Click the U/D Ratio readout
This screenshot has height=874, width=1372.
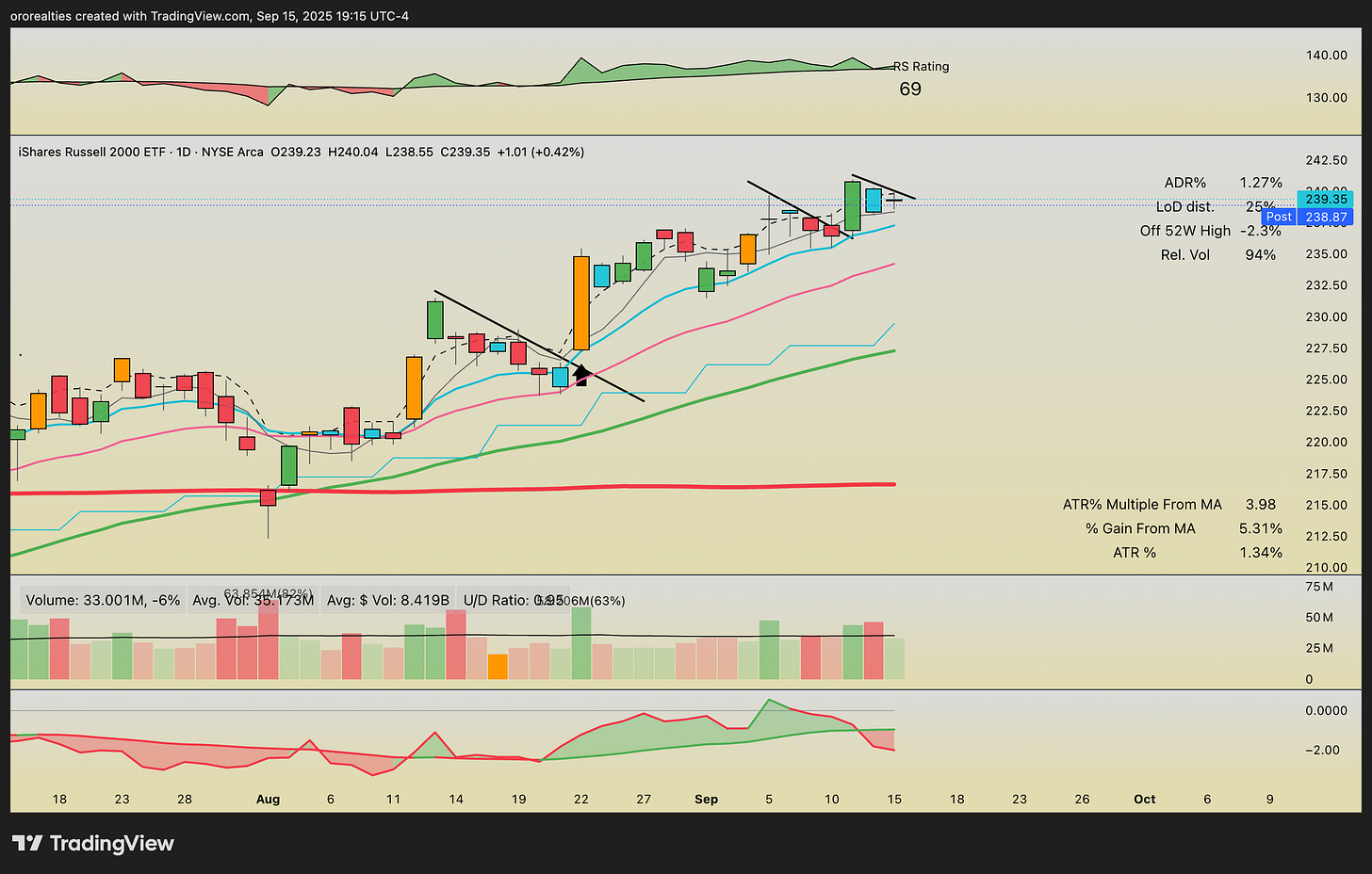(x=514, y=600)
